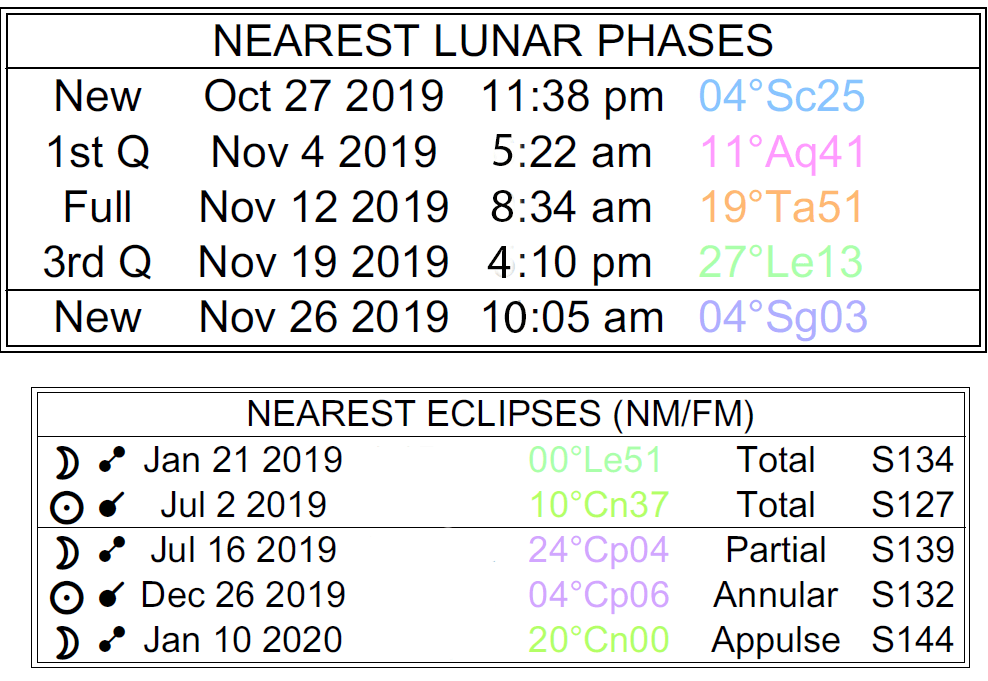Click the Sun symbol beside Jul 2 2019
The width and height of the screenshot is (988, 681).
(66, 506)
